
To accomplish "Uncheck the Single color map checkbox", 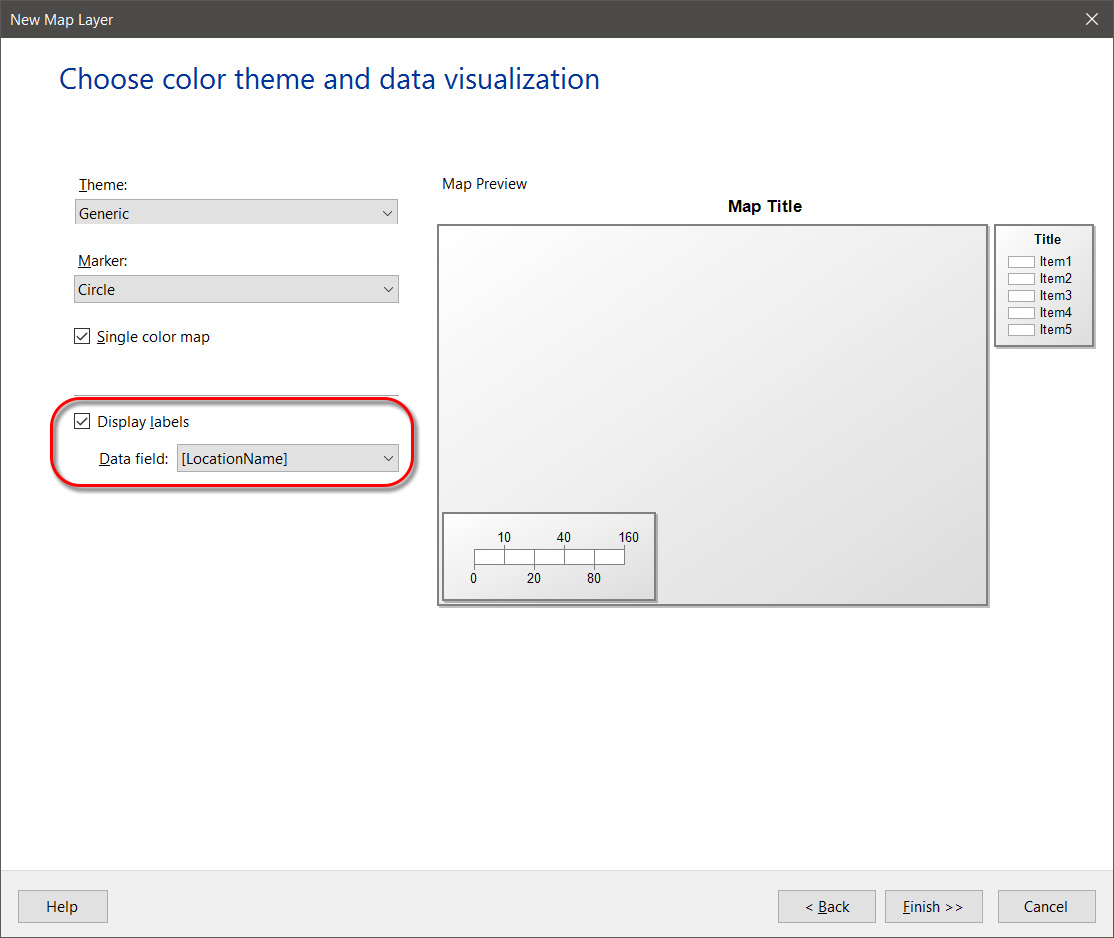I will [83, 337].
